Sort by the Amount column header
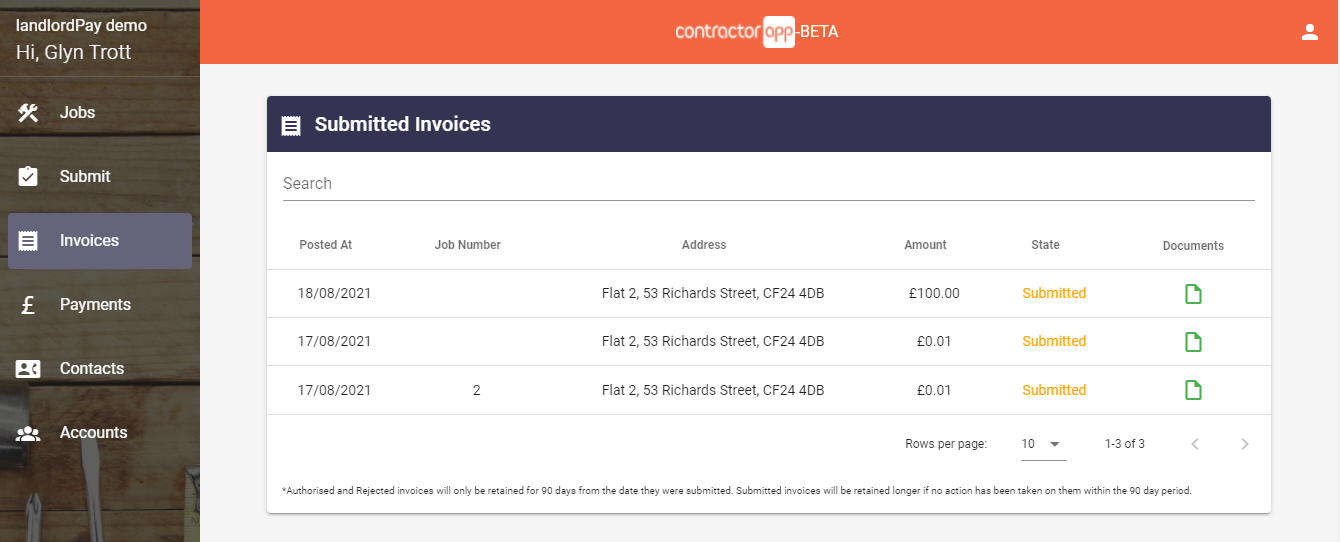Image resolution: width=1340 pixels, height=542 pixels. [925, 245]
